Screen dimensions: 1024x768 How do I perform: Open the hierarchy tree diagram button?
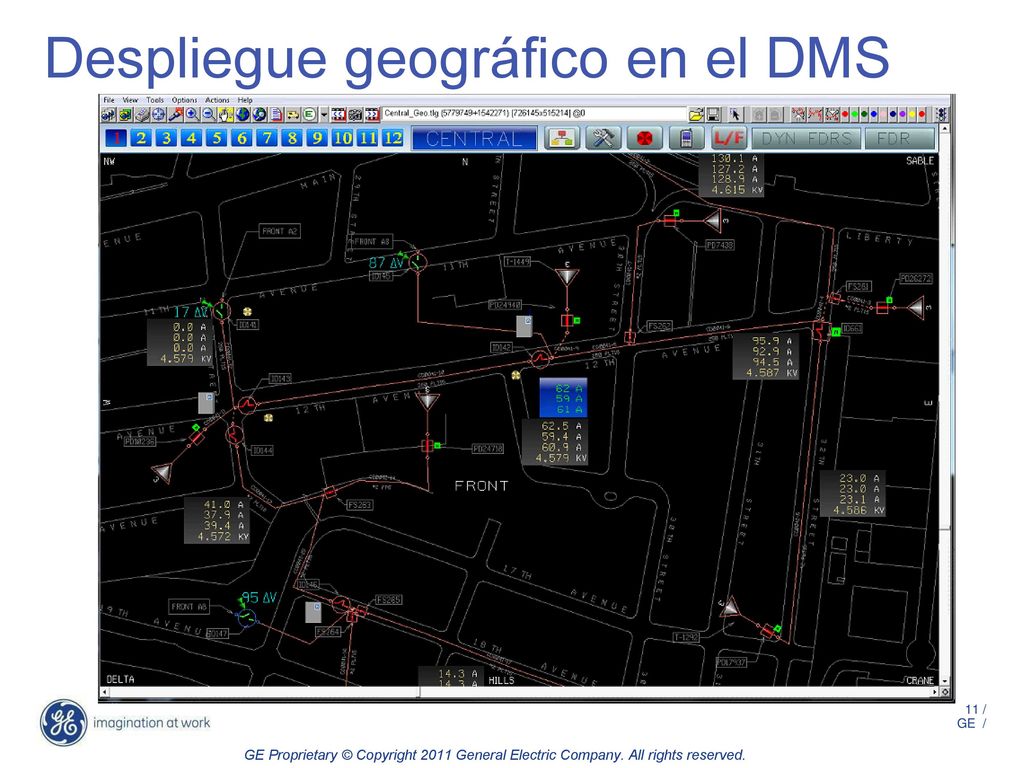[562, 138]
